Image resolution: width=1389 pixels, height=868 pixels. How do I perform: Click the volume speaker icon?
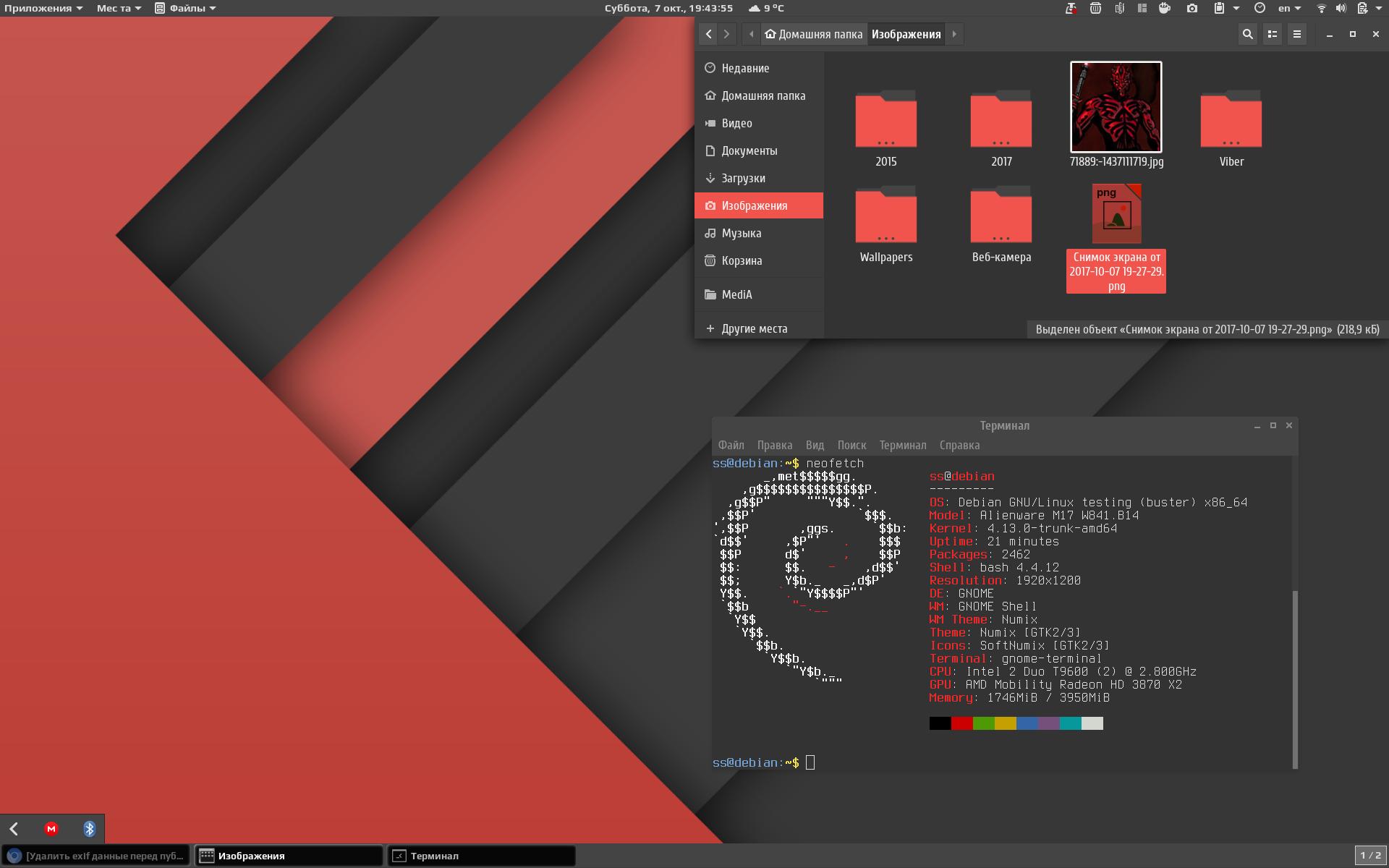1341,8
